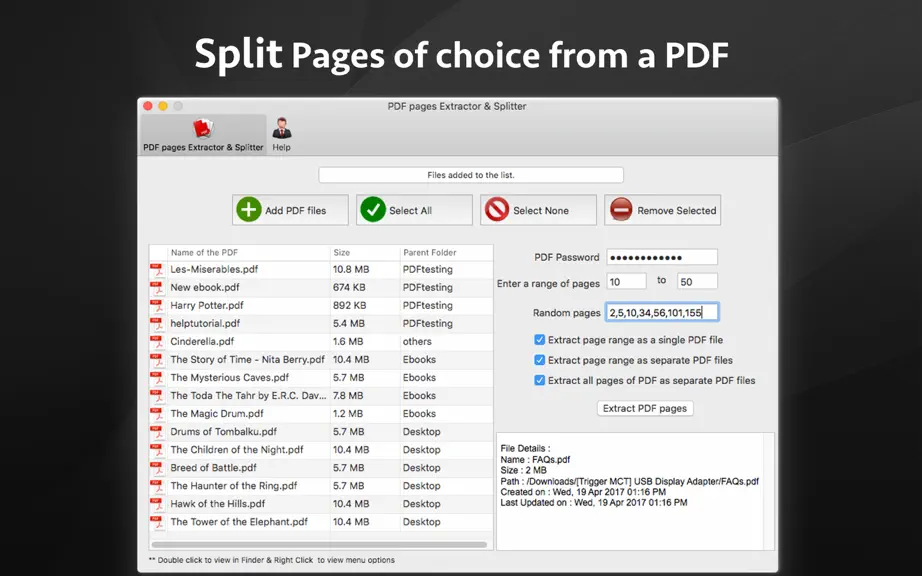The width and height of the screenshot is (922, 576).
Task: Select the New ebook.pdf file name
Action: click(x=205, y=287)
